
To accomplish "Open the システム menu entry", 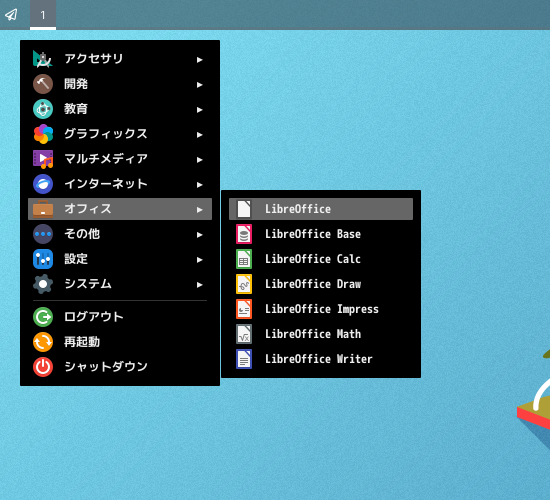I will pos(120,284).
